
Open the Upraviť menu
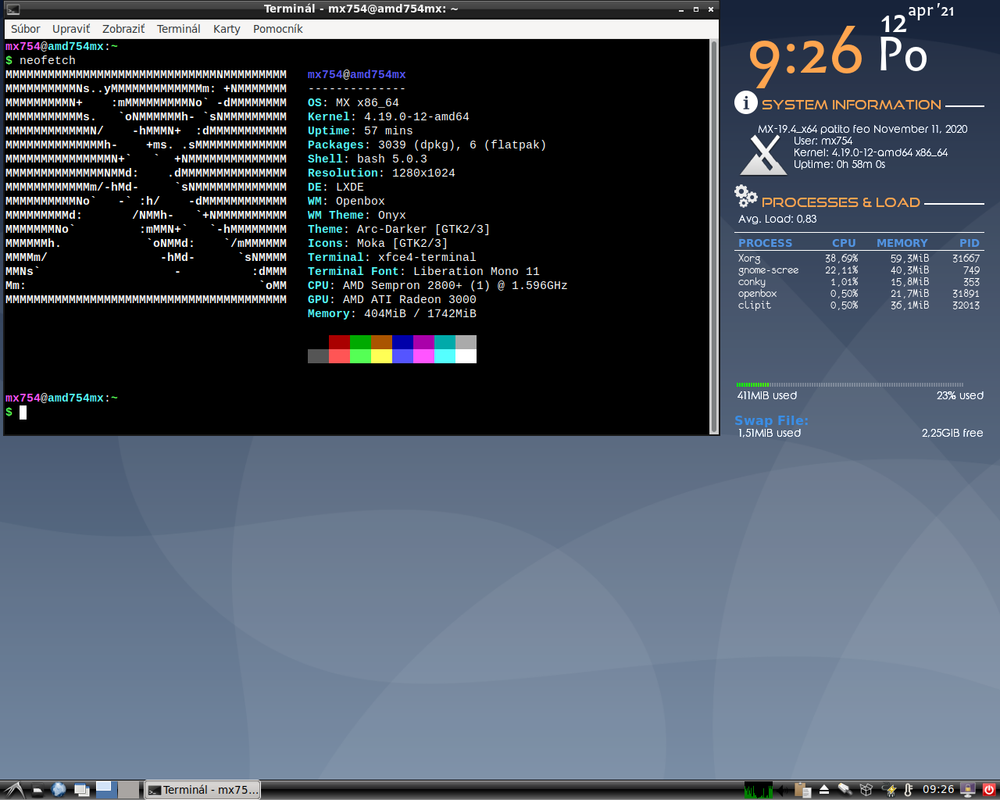tap(71, 29)
